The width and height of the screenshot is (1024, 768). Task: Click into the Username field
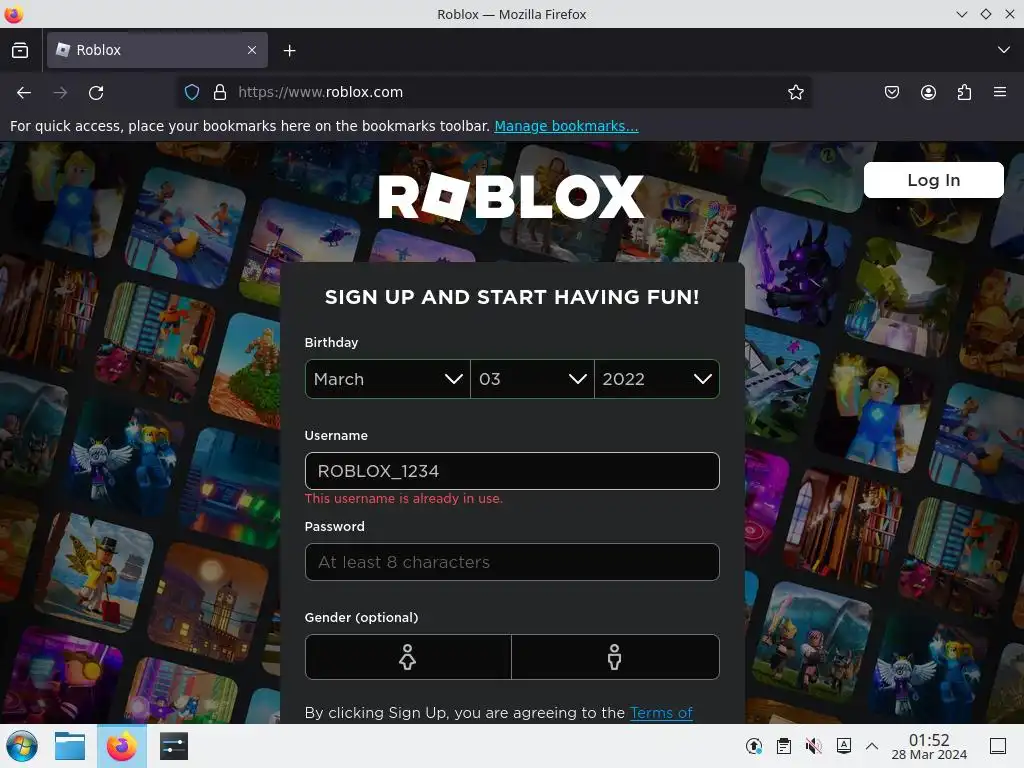click(512, 471)
